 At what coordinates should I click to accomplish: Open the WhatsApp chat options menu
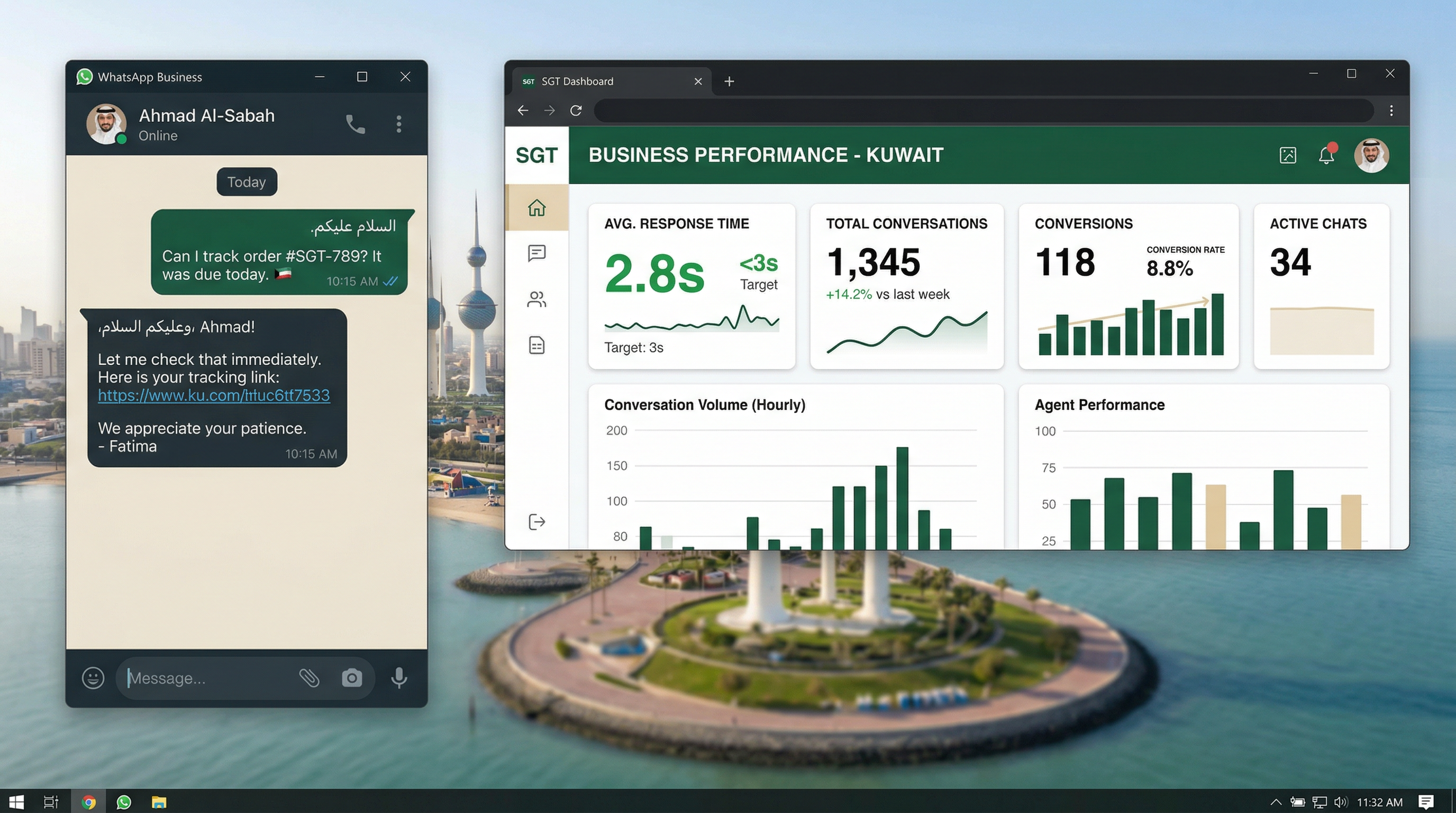tap(399, 123)
